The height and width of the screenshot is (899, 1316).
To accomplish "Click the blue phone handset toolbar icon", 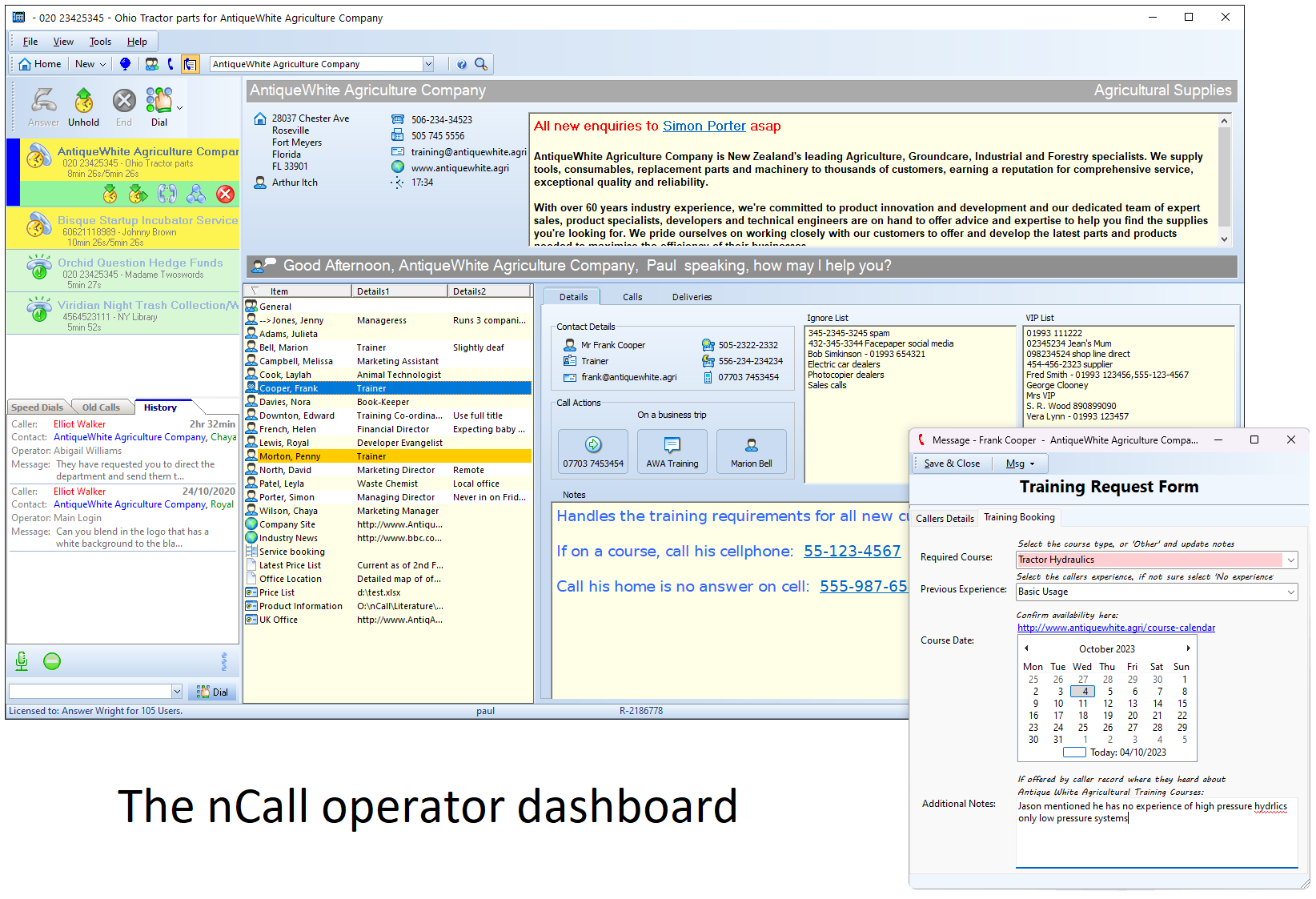I will [x=171, y=64].
